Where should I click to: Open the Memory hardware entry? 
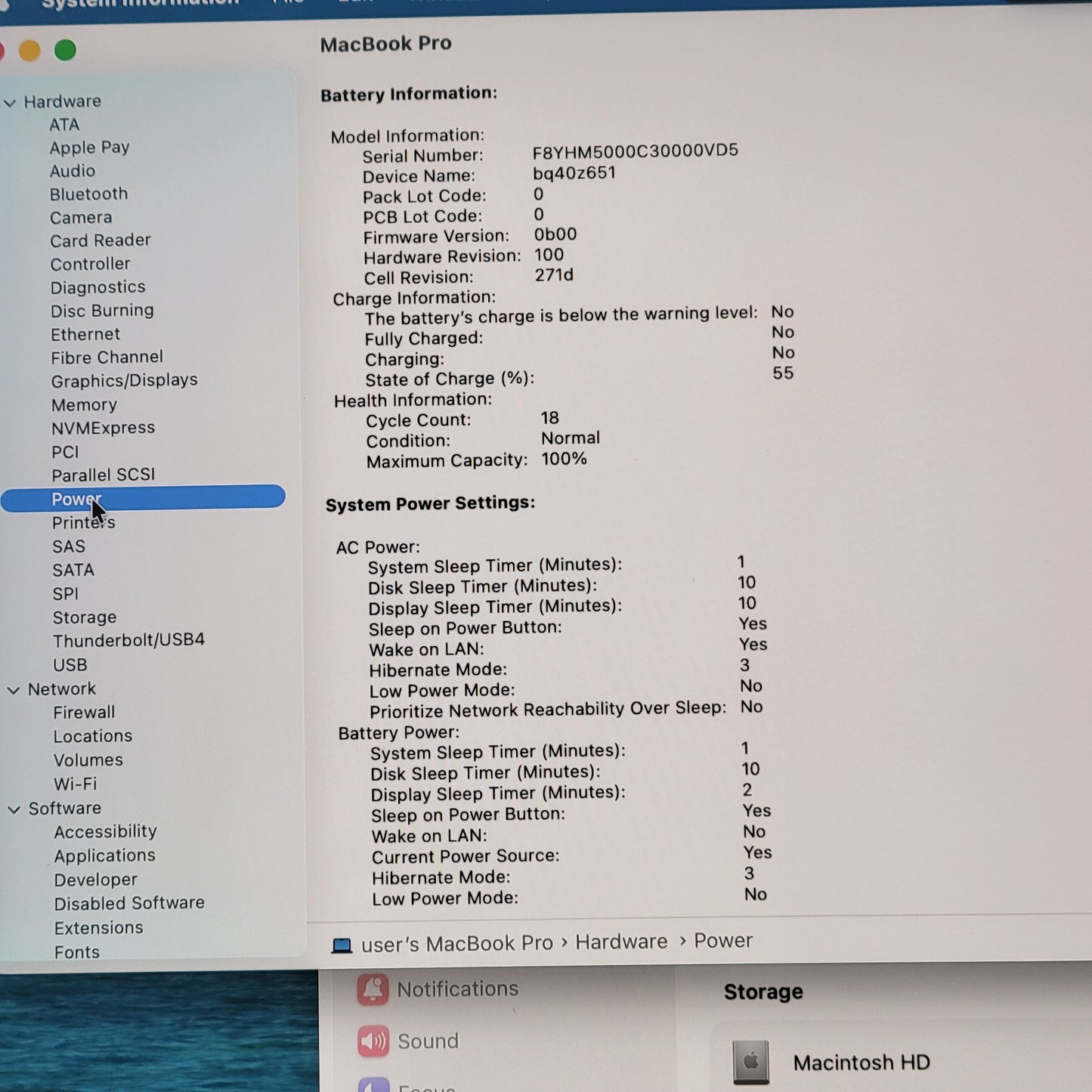pos(84,405)
